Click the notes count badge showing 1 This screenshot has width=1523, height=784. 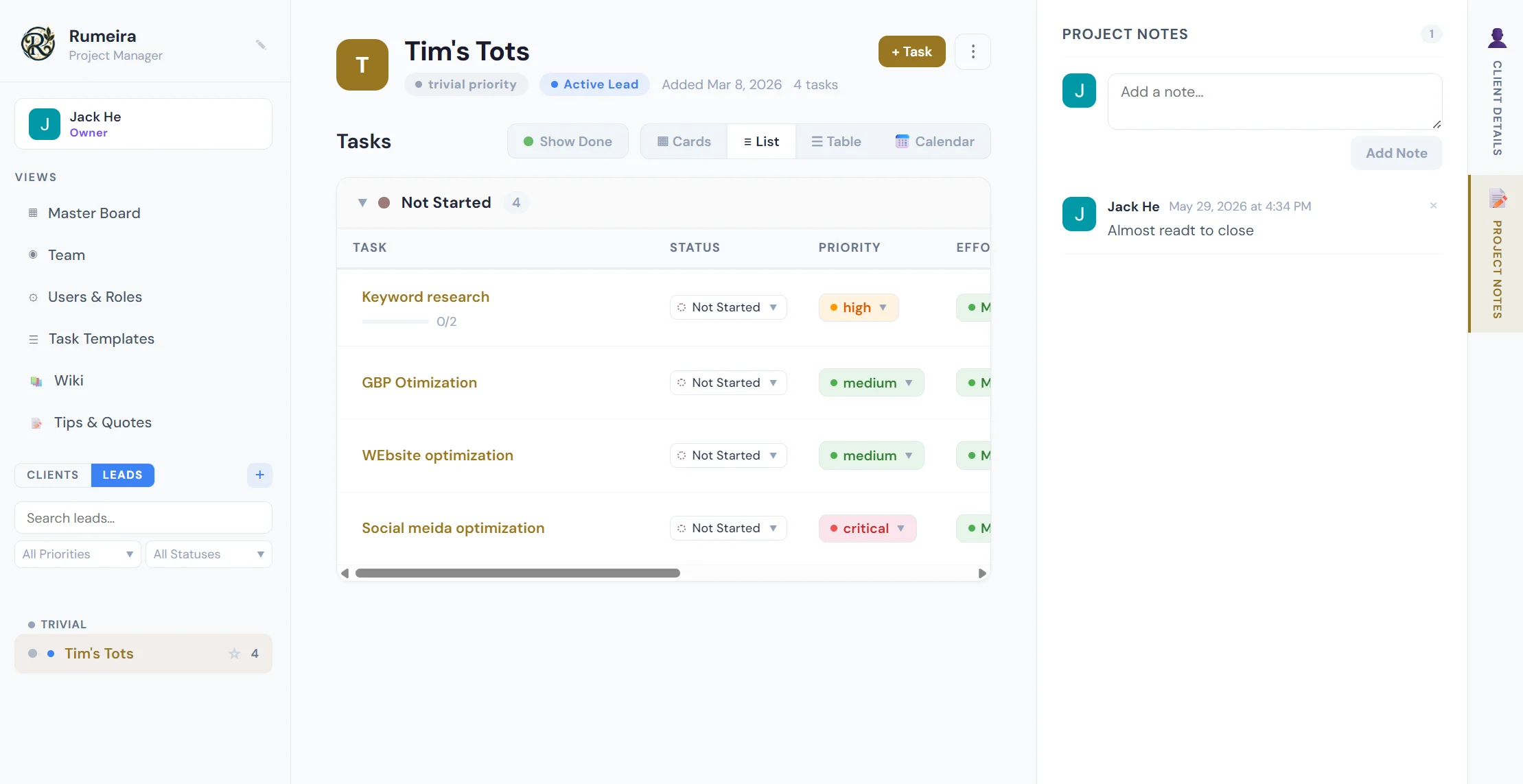coord(1431,34)
